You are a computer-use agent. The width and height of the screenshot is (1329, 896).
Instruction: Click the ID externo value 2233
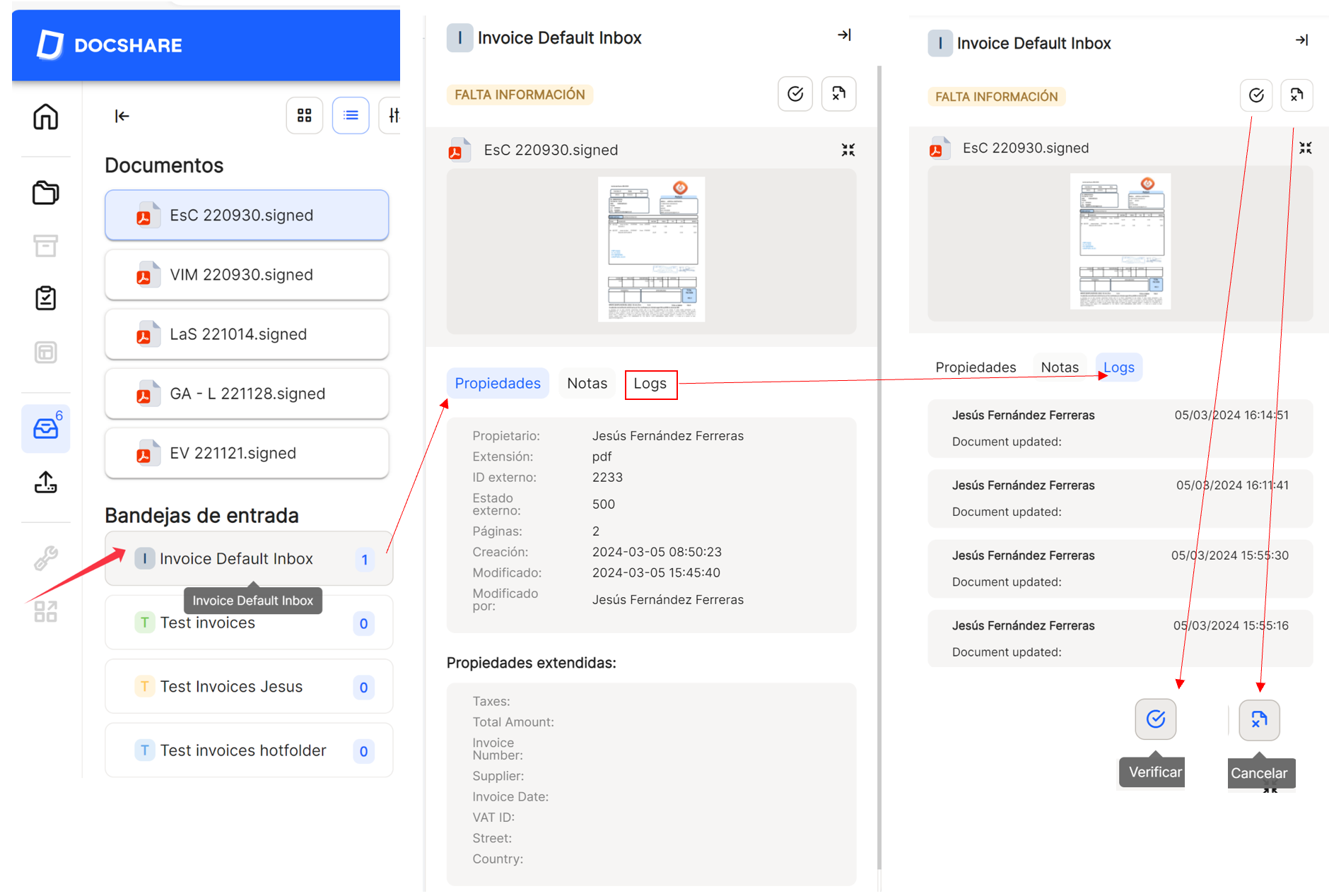click(x=607, y=478)
